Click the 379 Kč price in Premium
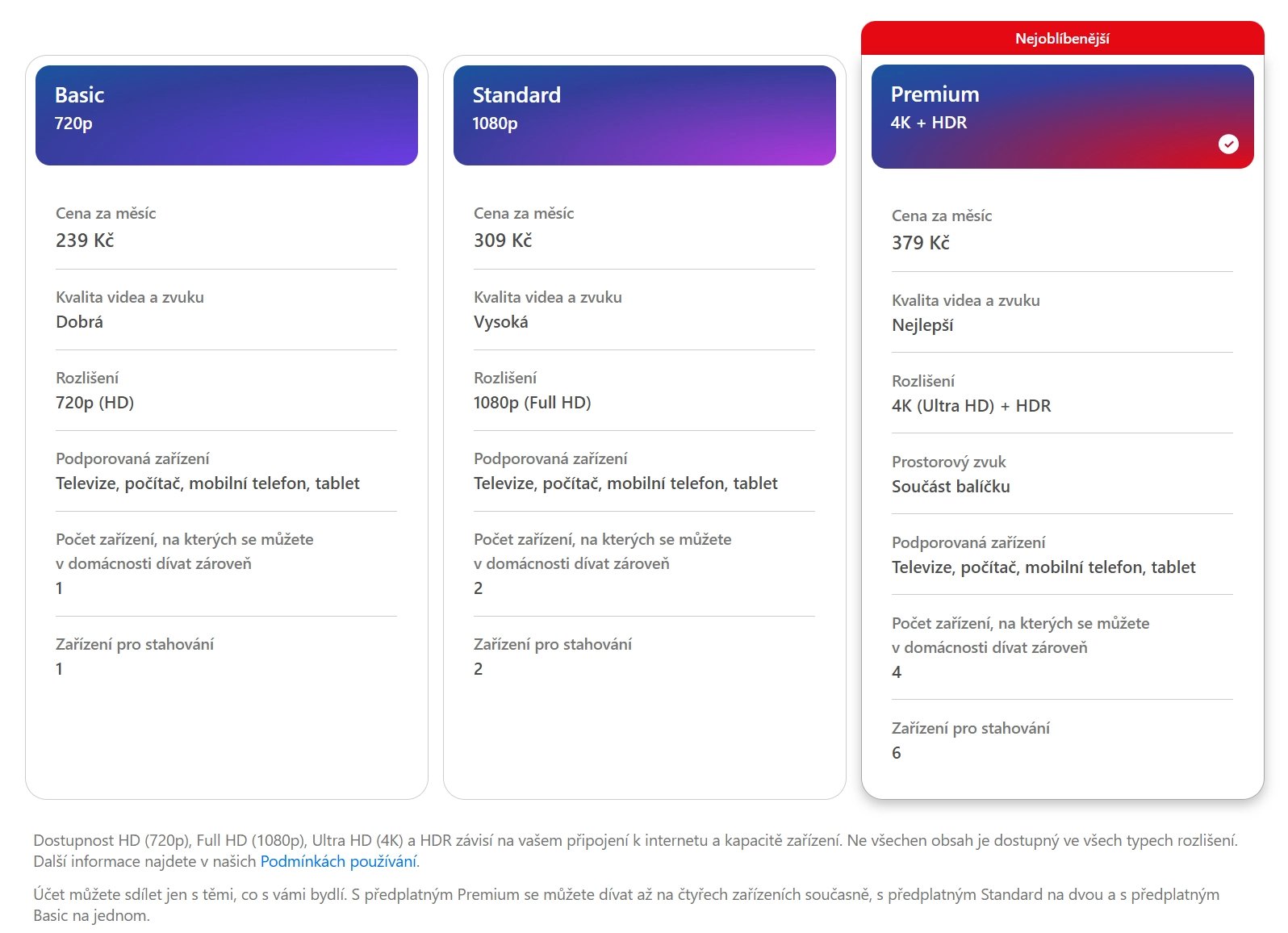The height and width of the screenshot is (933, 1288). (x=921, y=243)
